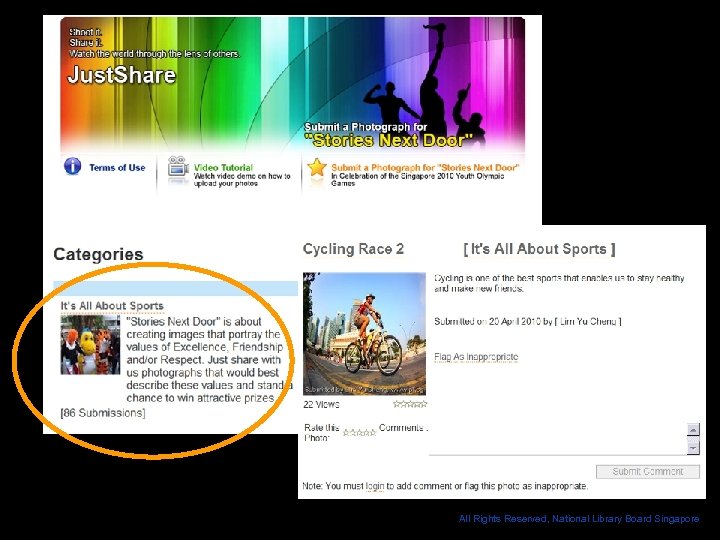Click the Submit Comment button
The image size is (720, 540).
pos(647,472)
